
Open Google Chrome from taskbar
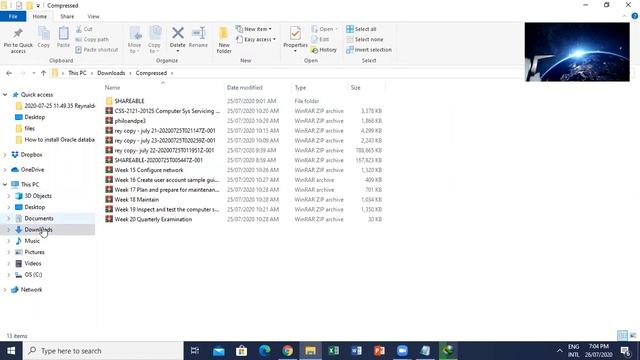point(288,351)
